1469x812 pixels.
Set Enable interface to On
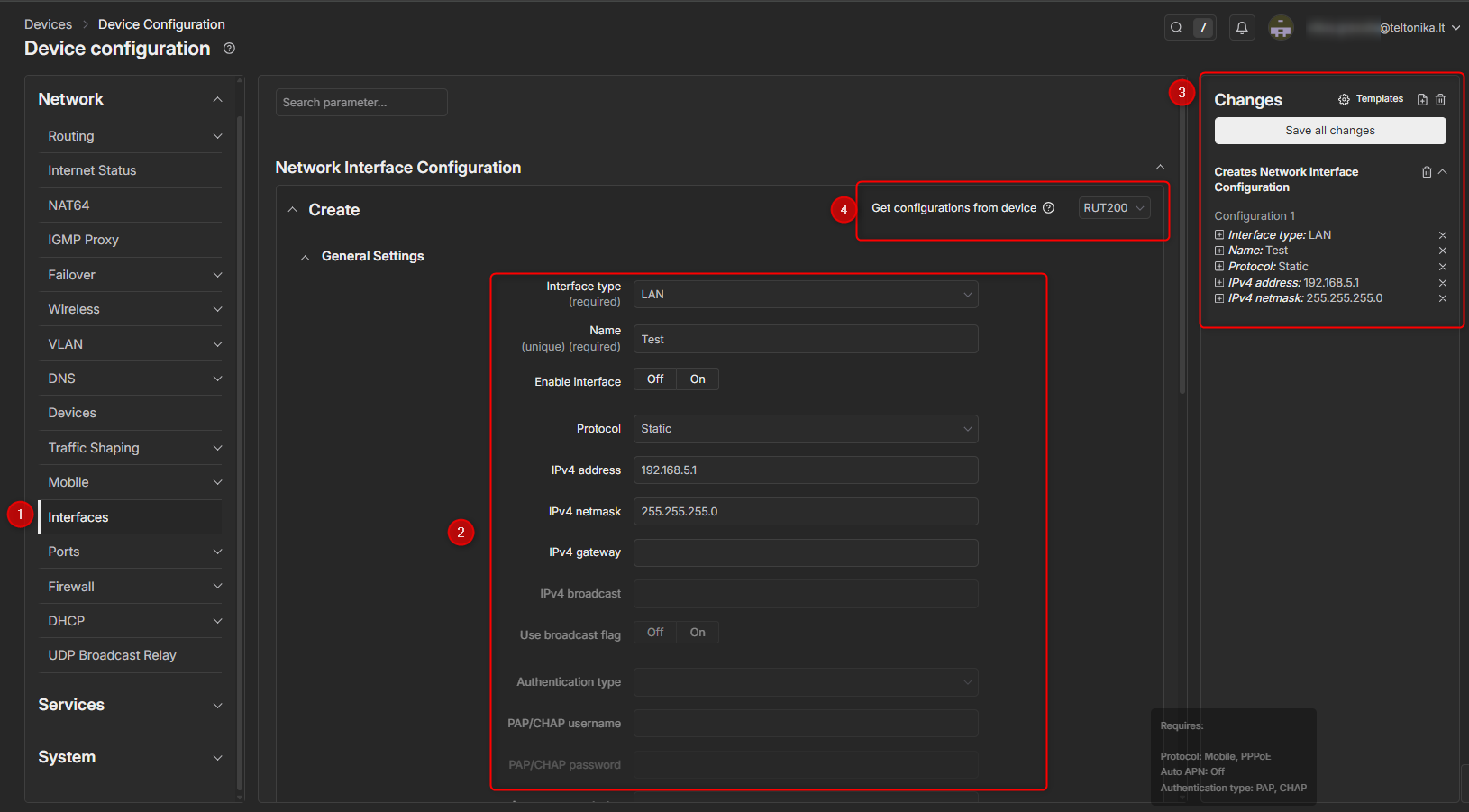click(698, 379)
